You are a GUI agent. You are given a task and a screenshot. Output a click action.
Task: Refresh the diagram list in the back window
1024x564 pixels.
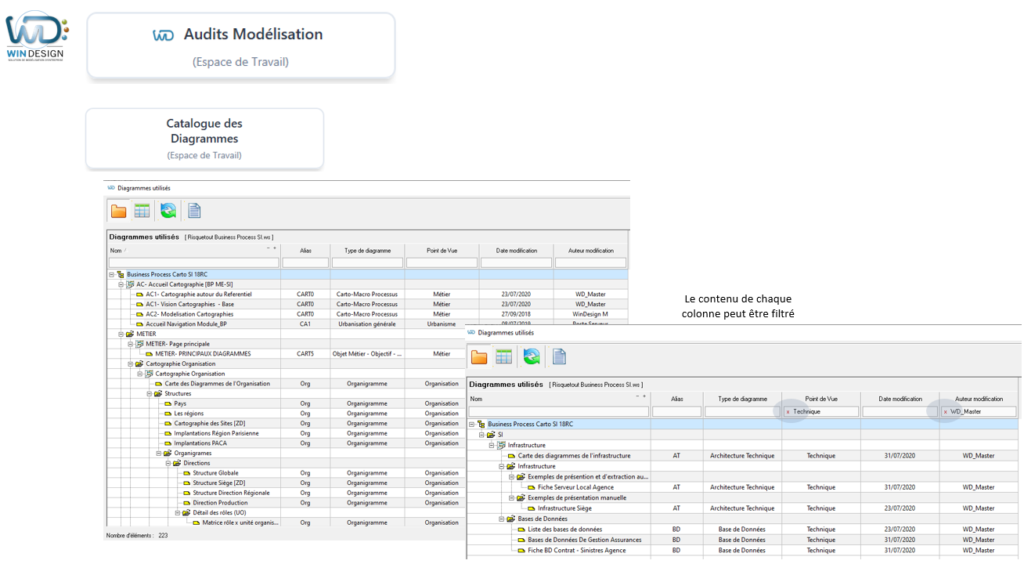(x=168, y=211)
